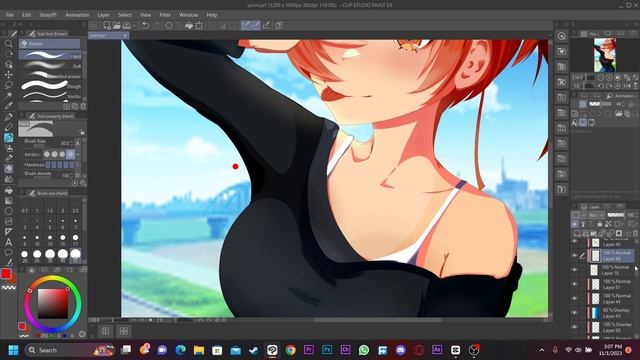The width and height of the screenshot is (640, 360).
Task: Select the Text tool (A icon)
Action: [x=8, y=242]
